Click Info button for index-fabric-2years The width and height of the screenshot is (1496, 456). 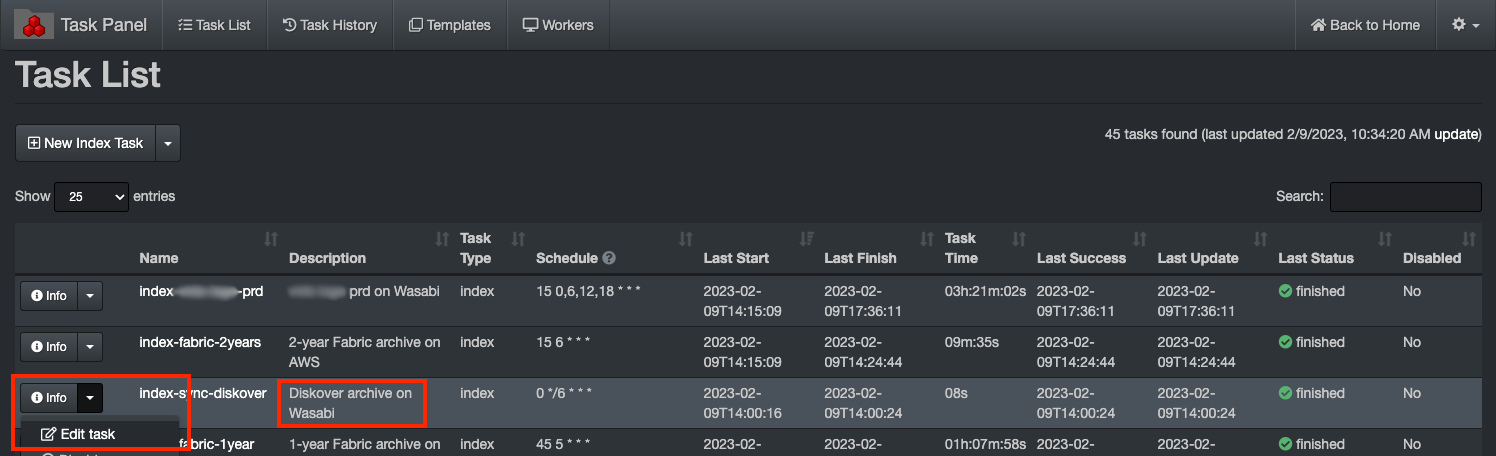[49, 347]
